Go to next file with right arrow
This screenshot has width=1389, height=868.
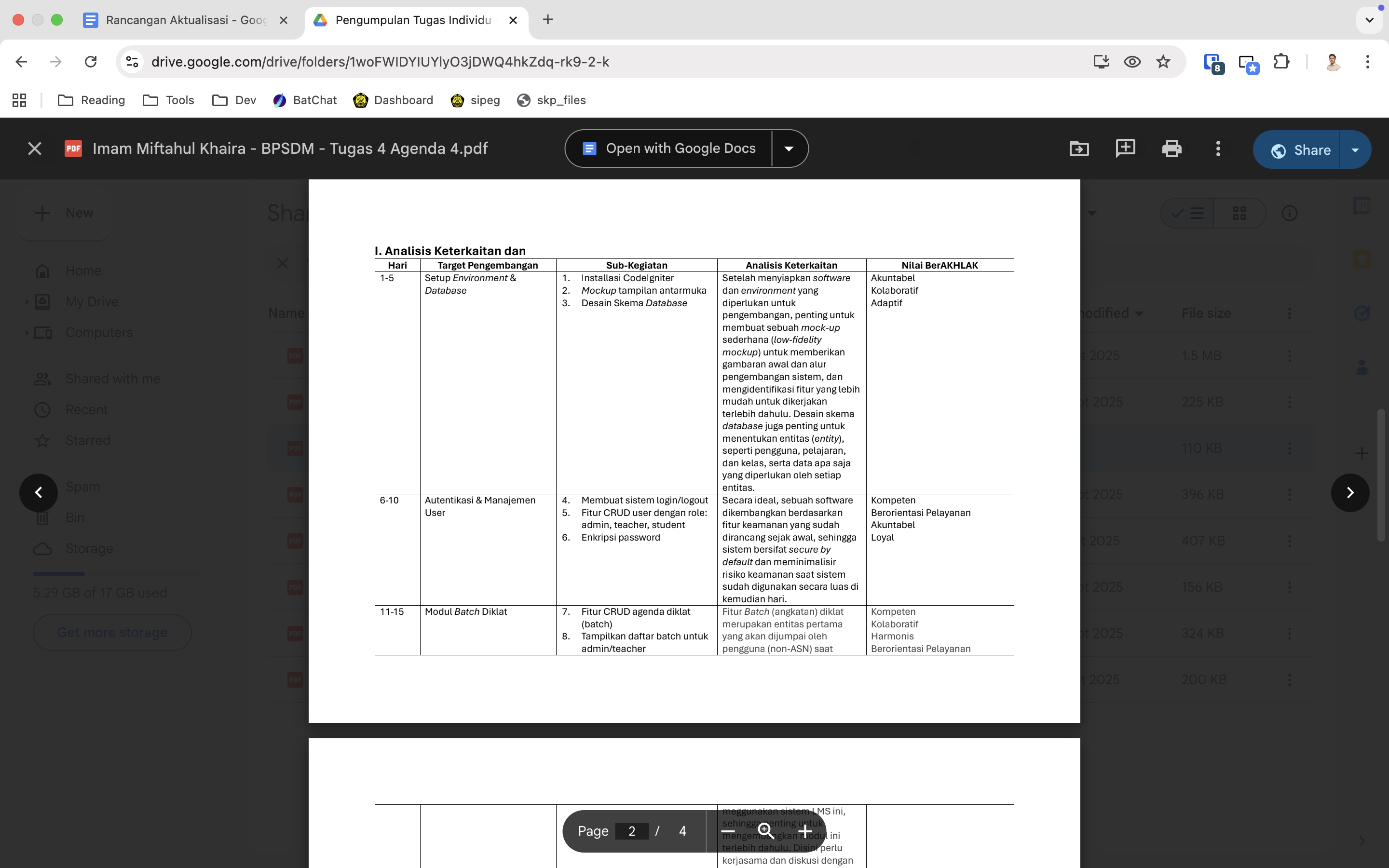[1350, 492]
